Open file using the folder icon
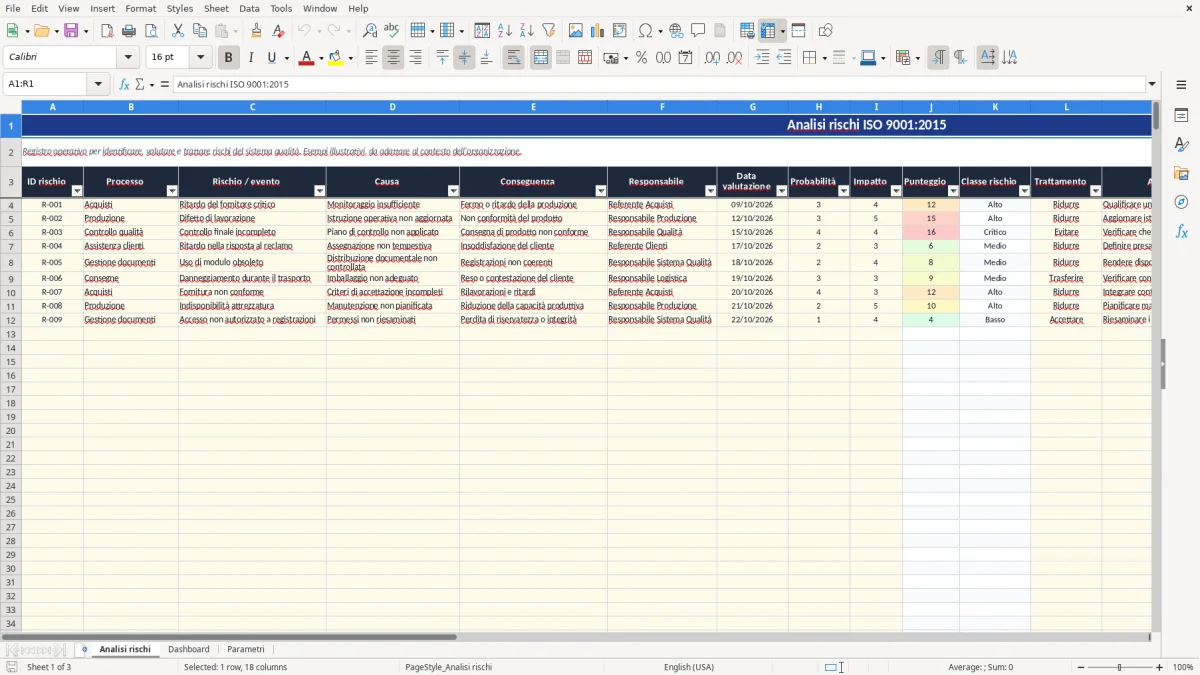 click(40, 31)
